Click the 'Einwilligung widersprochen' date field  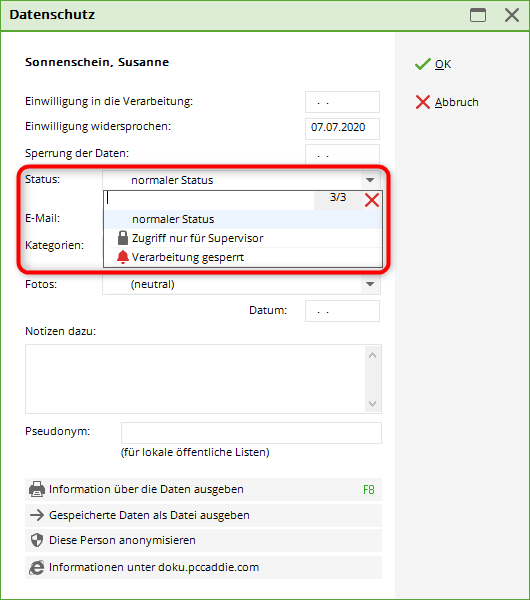coord(342,129)
